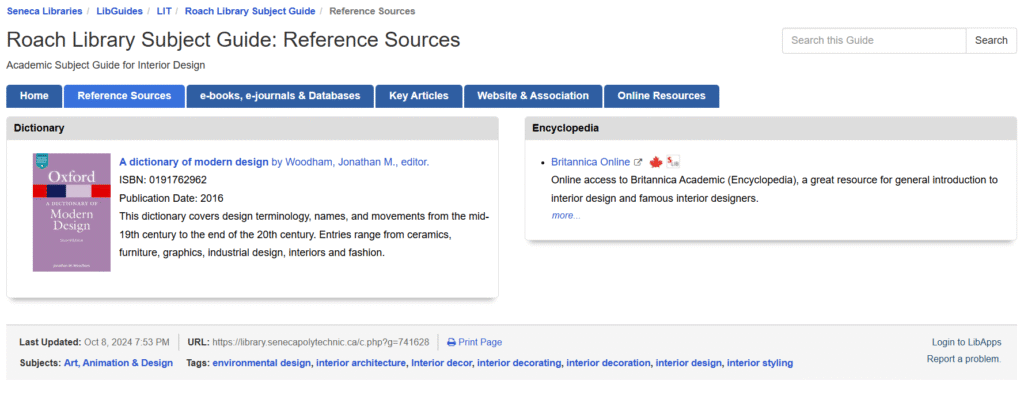This screenshot has width=1024, height=414.
Task: Open Seneca Libraries breadcrumb link
Action: pos(44,11)
